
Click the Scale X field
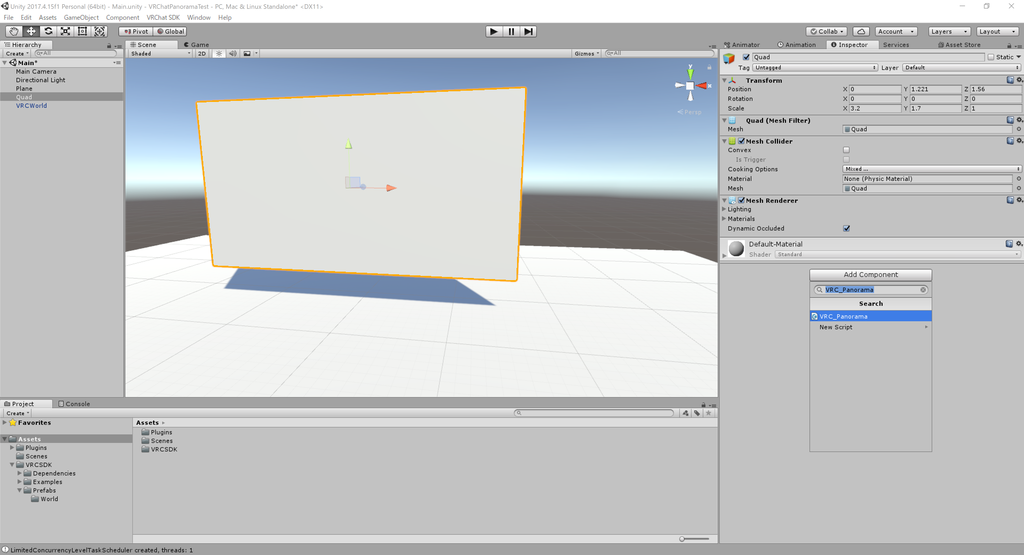coord(875,108)
